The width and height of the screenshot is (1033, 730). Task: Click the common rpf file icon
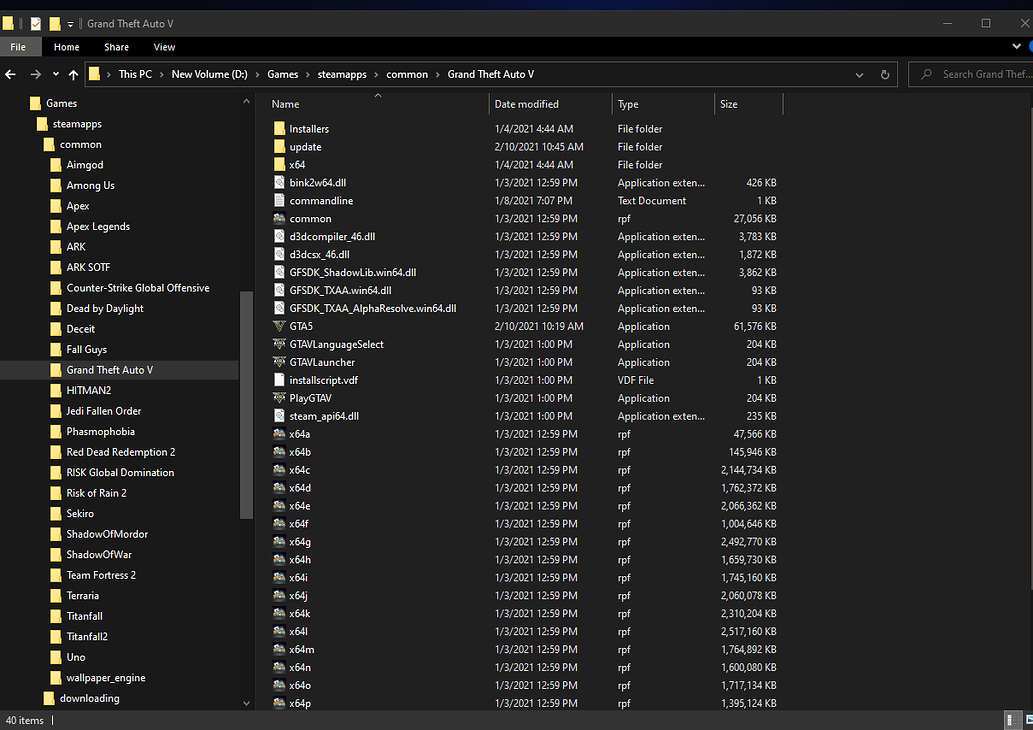[x=279, y=218]
